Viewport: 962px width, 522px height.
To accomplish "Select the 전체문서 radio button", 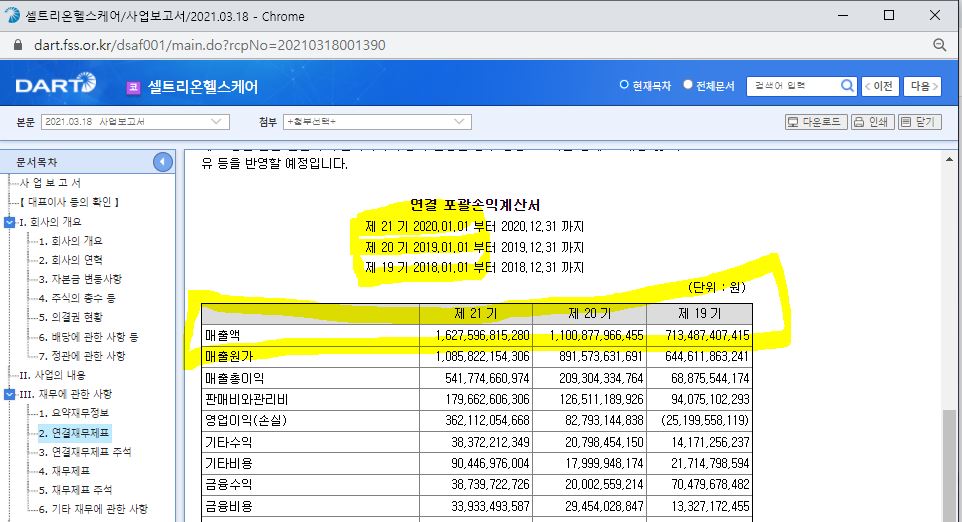I will coord(688,85).
